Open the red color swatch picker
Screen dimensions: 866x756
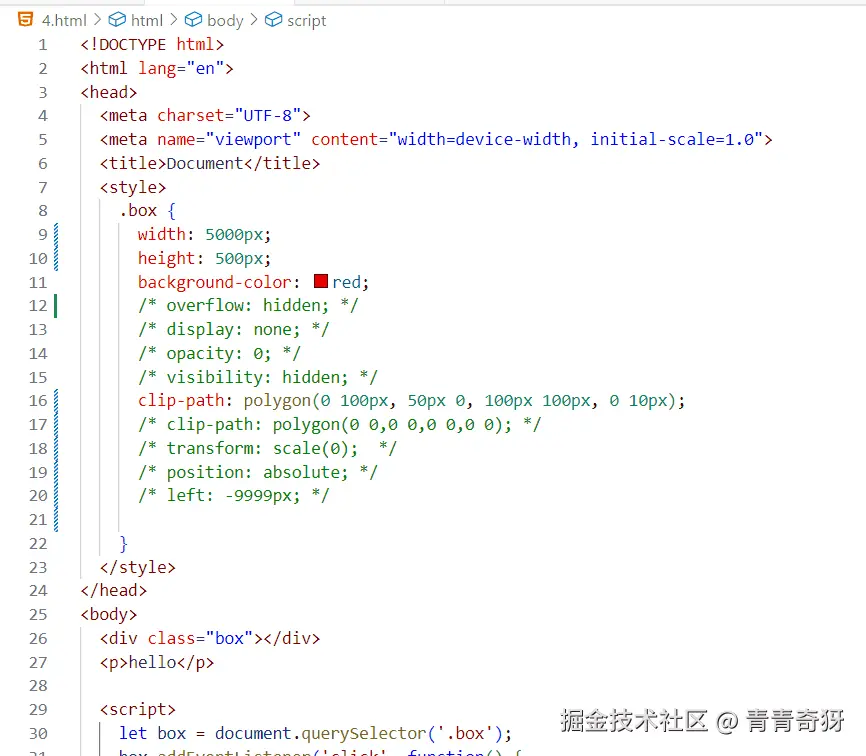coord(321,282)
